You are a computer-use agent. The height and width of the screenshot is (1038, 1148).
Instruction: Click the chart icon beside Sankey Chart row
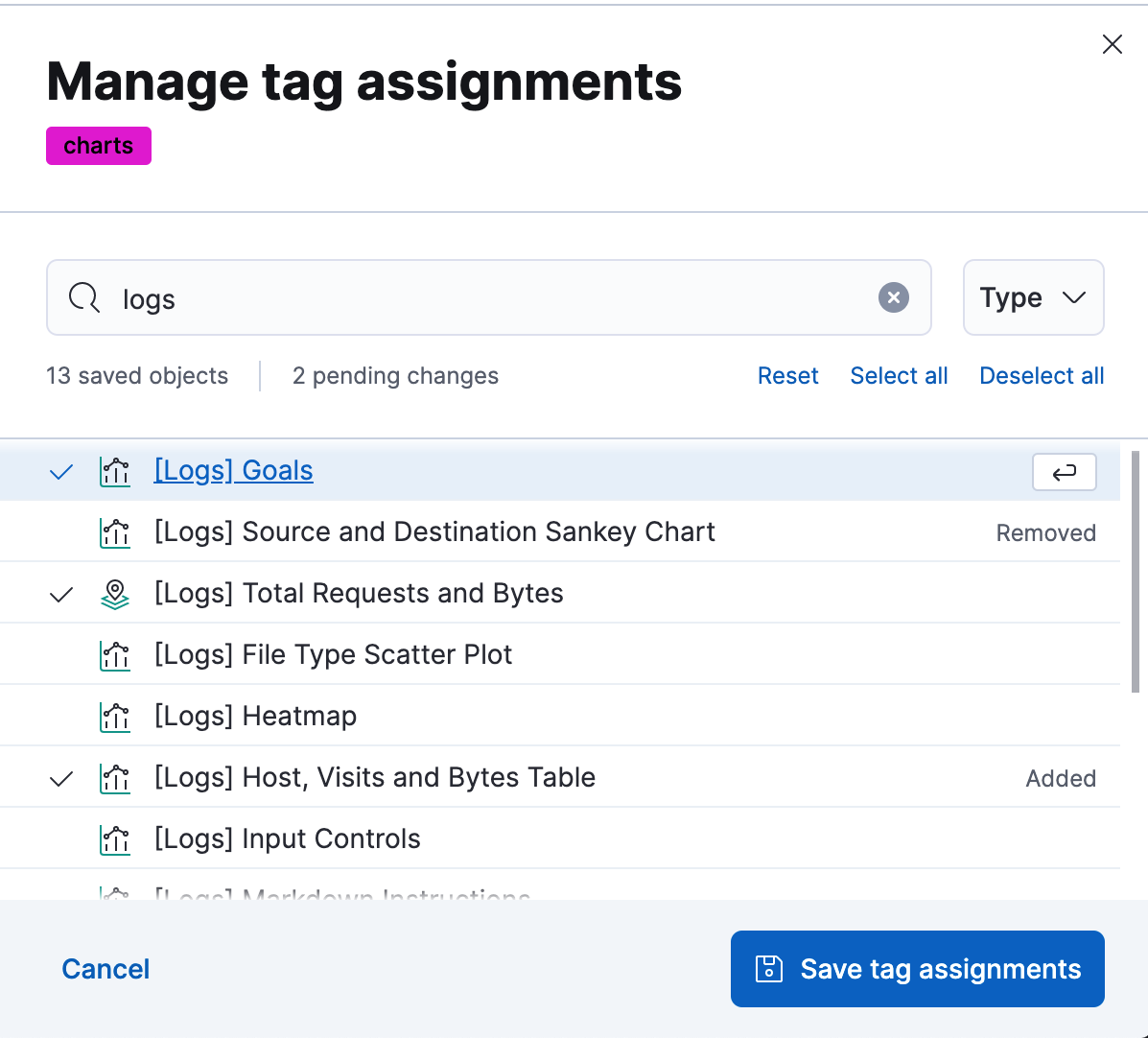tap(114, 532)
